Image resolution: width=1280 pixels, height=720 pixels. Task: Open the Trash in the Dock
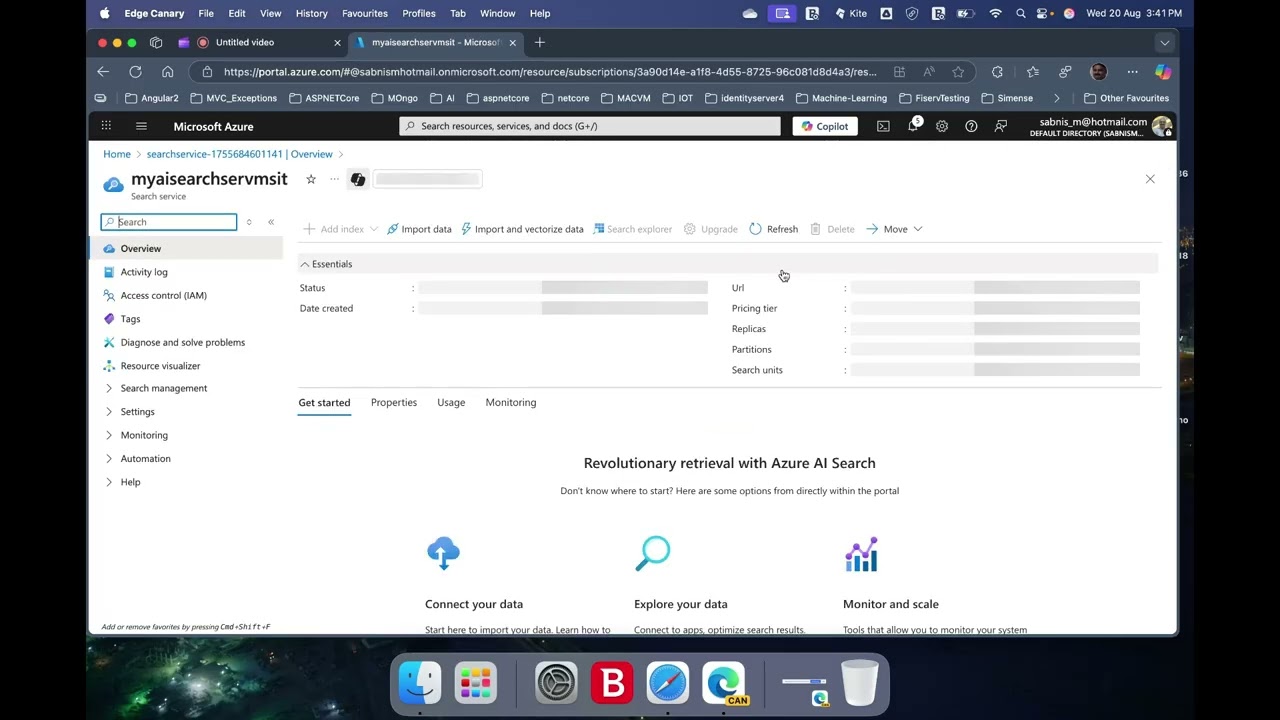click(x=860, y=683)
